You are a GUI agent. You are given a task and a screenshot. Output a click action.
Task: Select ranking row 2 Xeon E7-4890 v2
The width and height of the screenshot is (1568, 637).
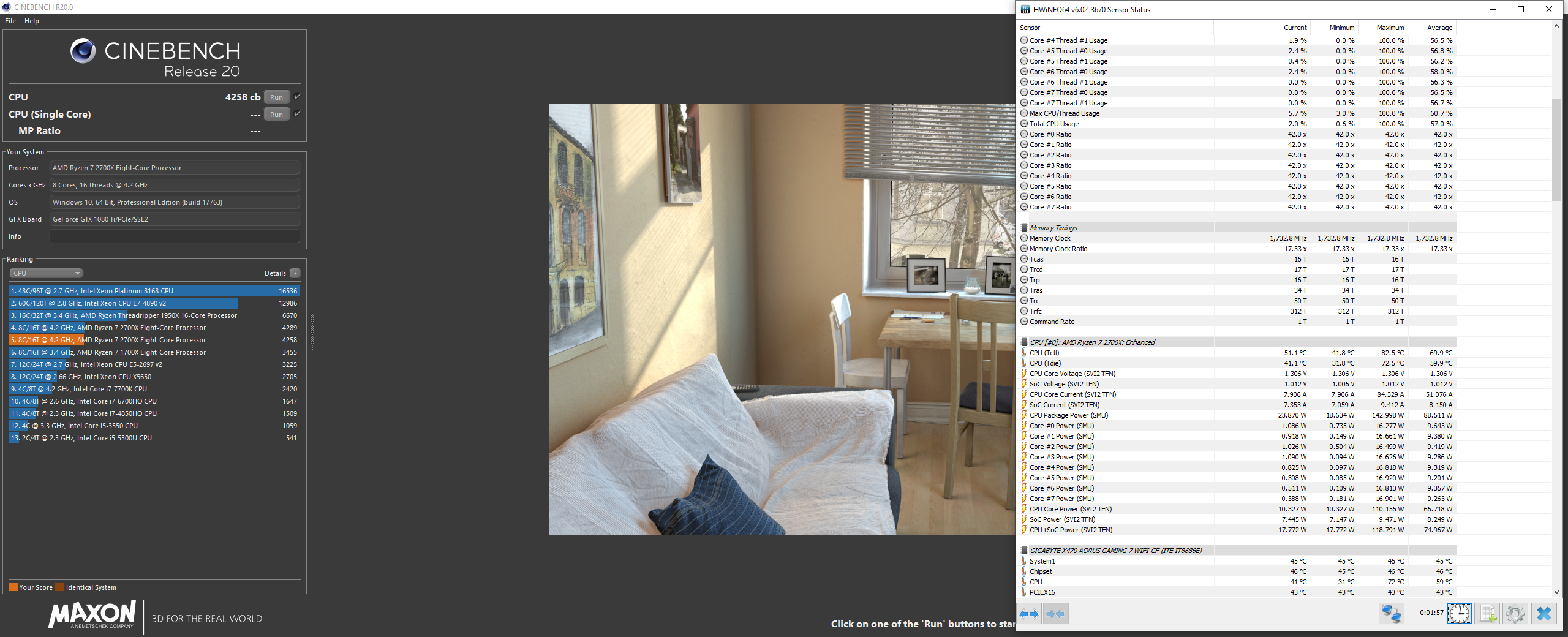pos(154,303)
